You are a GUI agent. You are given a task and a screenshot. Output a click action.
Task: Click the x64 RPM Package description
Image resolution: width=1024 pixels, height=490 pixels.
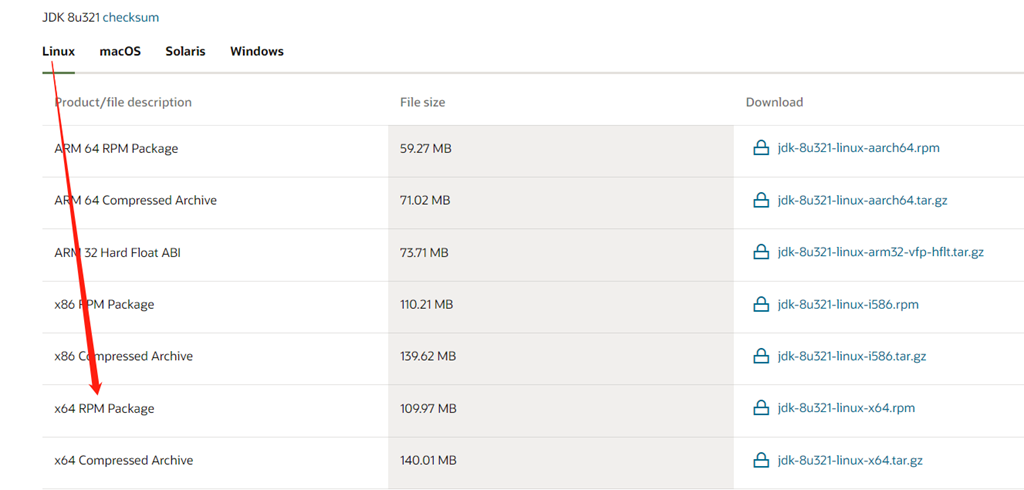click(x=105, y=408)
